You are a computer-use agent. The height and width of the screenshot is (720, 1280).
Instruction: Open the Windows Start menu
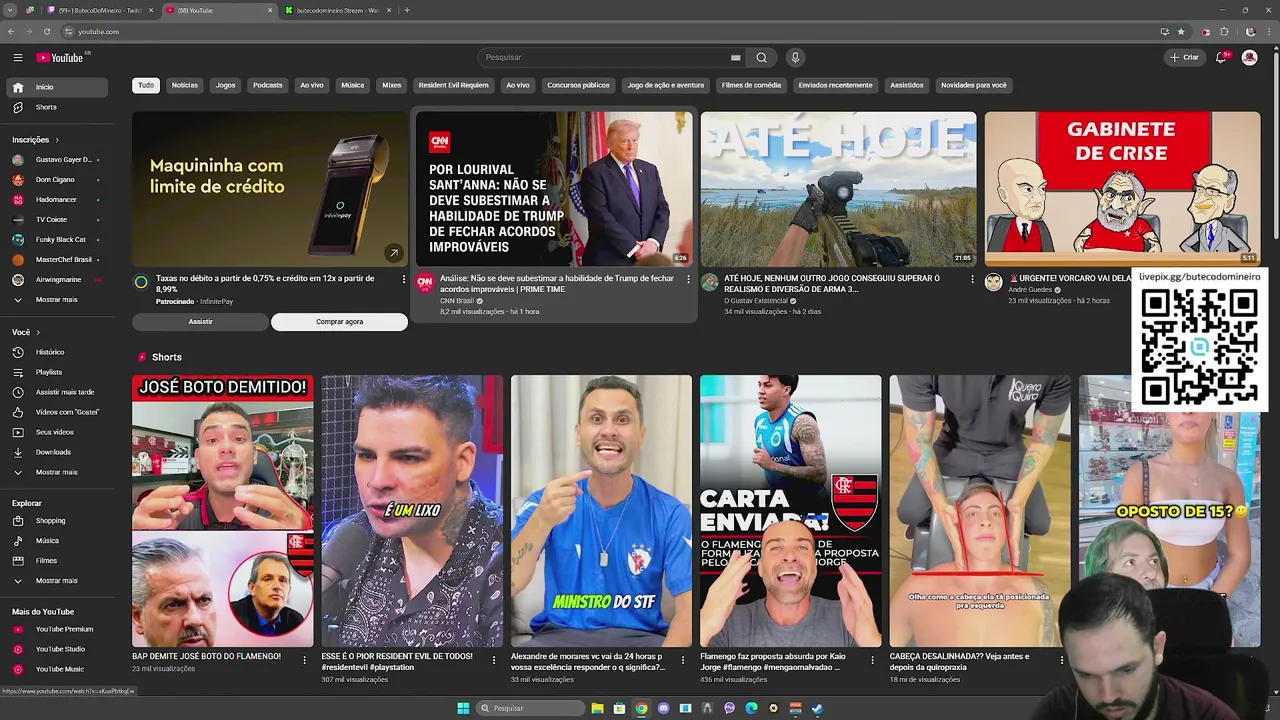[x=463, y=708]
